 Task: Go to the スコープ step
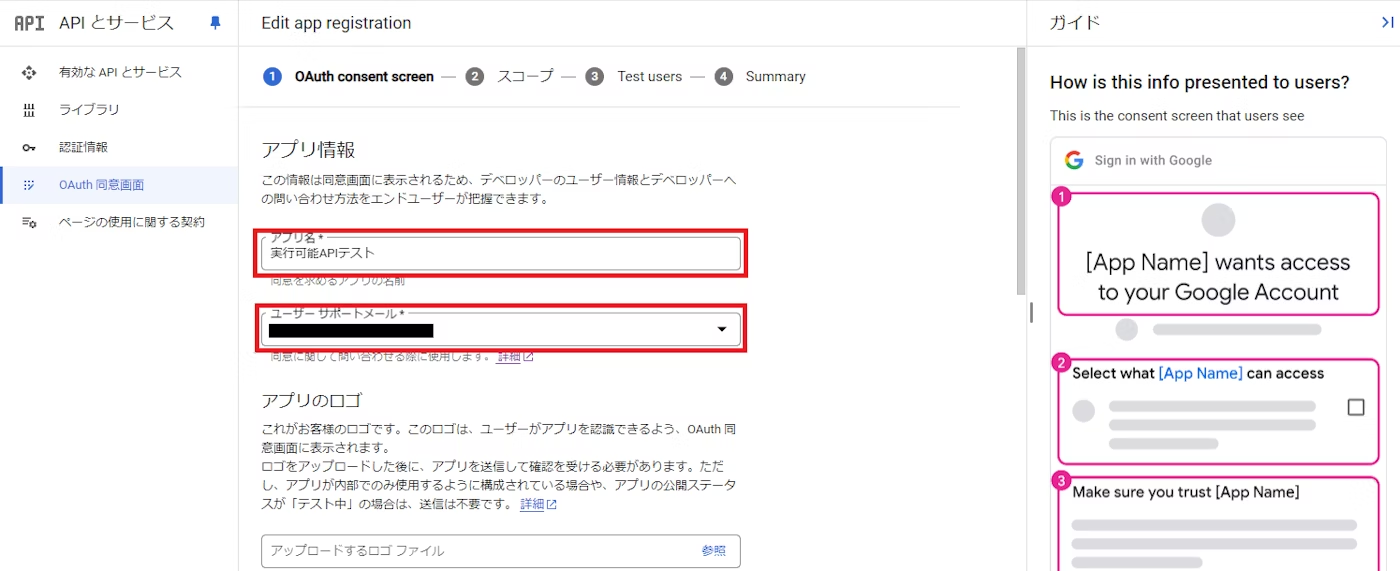click(525, 77)
